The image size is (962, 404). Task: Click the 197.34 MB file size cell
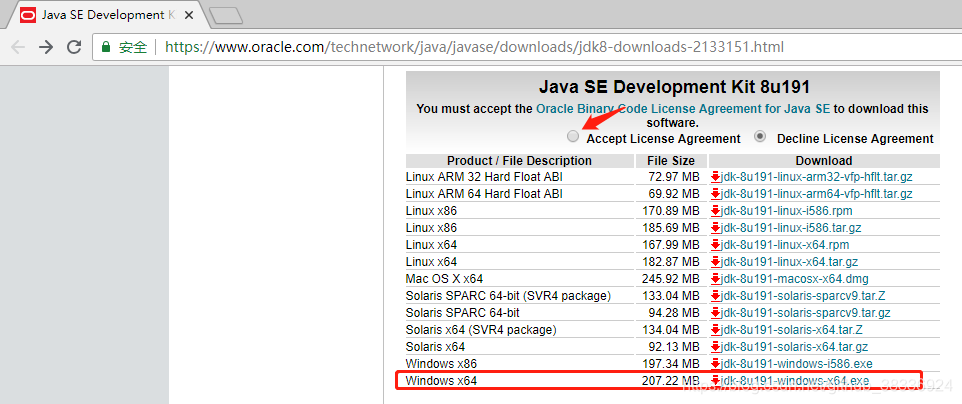(671, 364)
